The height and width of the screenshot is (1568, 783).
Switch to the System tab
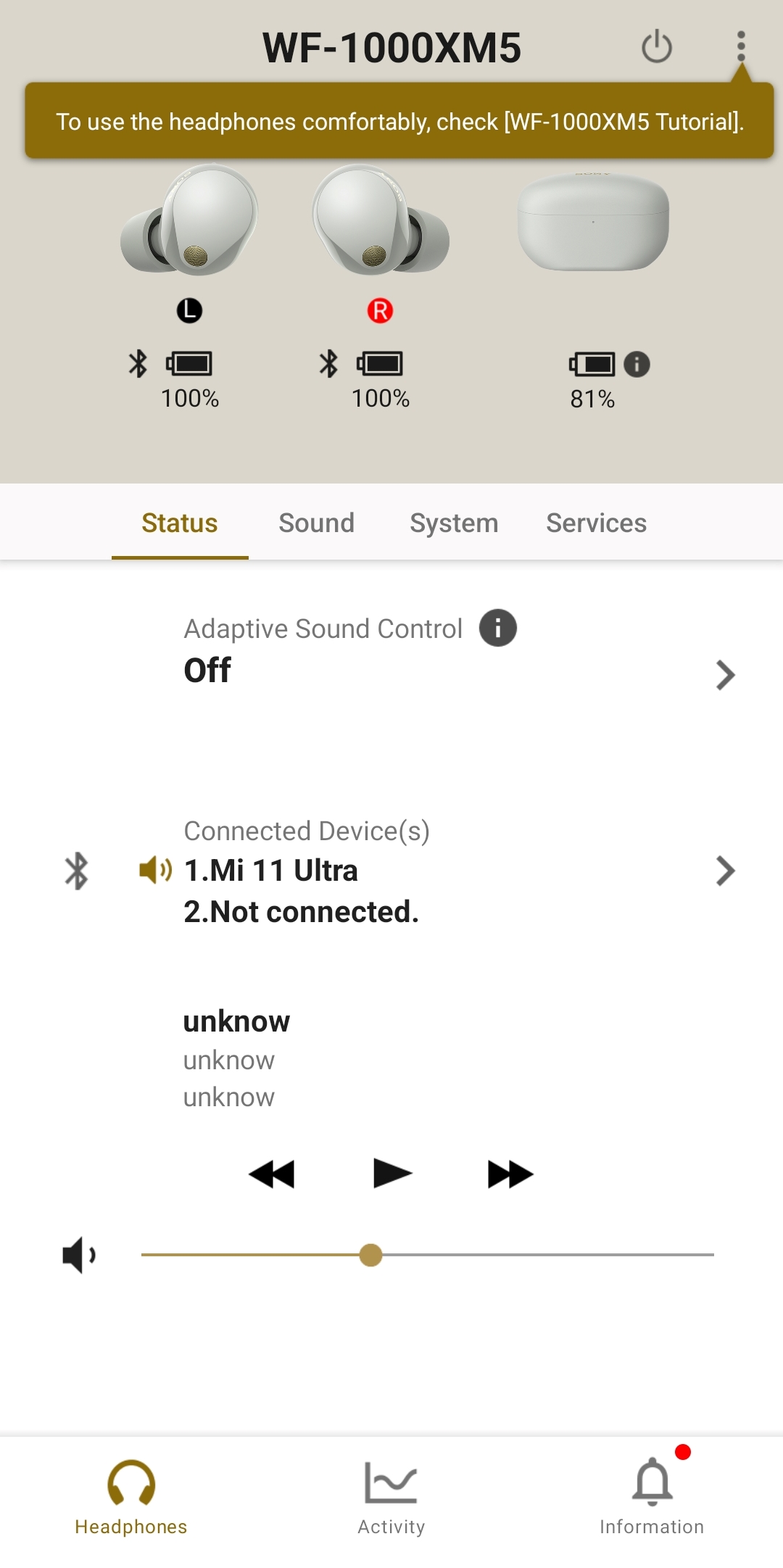(x=454, y=523)
